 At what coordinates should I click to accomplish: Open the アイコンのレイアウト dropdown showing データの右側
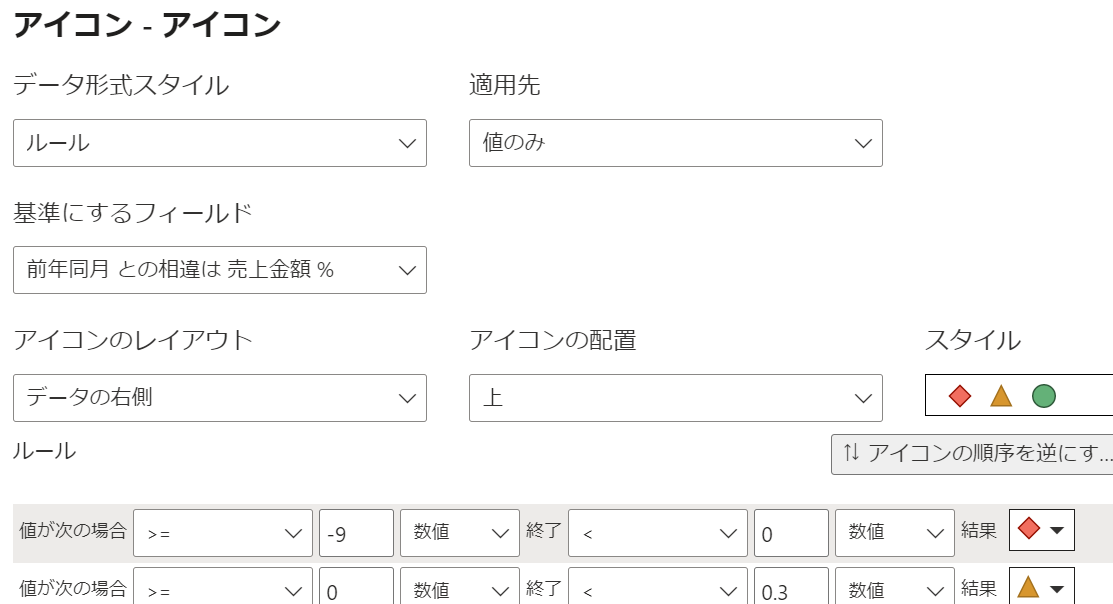[220, 398]
